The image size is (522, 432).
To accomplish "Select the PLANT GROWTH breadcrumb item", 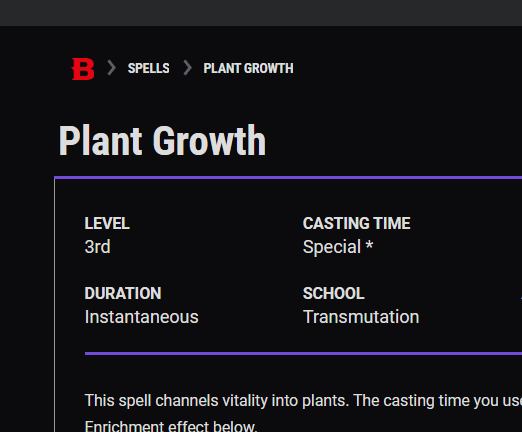I will tap(248, 68).
